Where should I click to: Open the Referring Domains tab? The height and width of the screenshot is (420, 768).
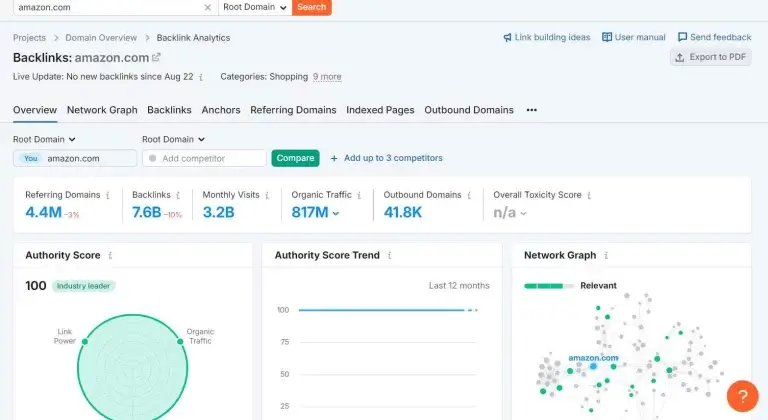click(293, 110)
